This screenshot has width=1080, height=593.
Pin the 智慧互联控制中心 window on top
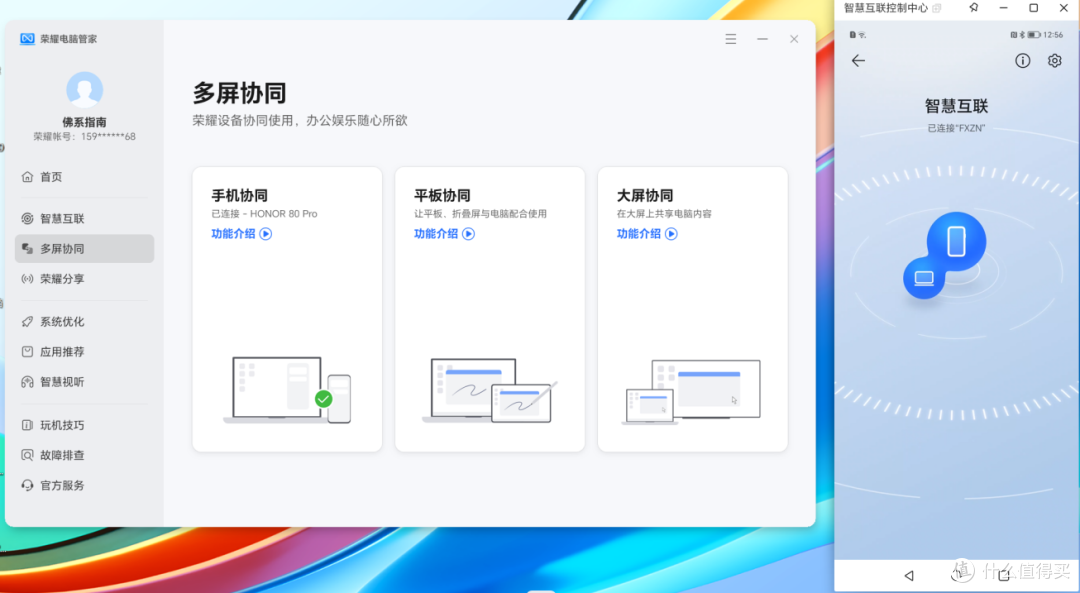pos(971,8)
